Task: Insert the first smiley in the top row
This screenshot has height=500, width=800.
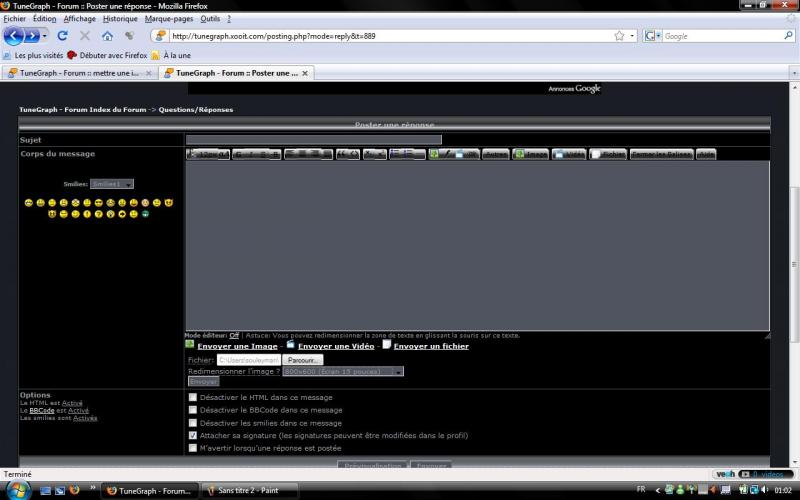Action: point(29,203)
